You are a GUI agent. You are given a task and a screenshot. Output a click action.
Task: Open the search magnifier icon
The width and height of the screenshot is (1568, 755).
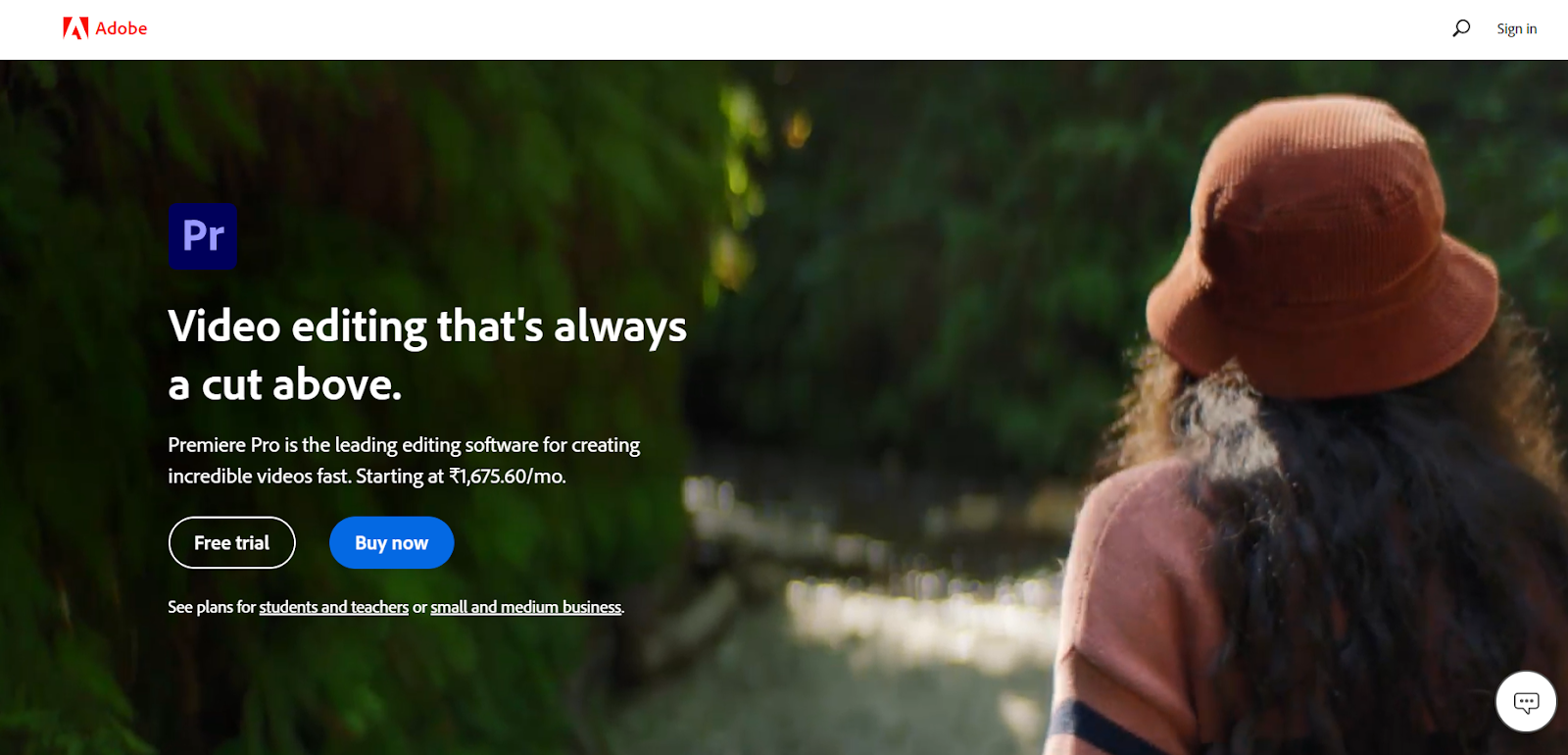1461,28
